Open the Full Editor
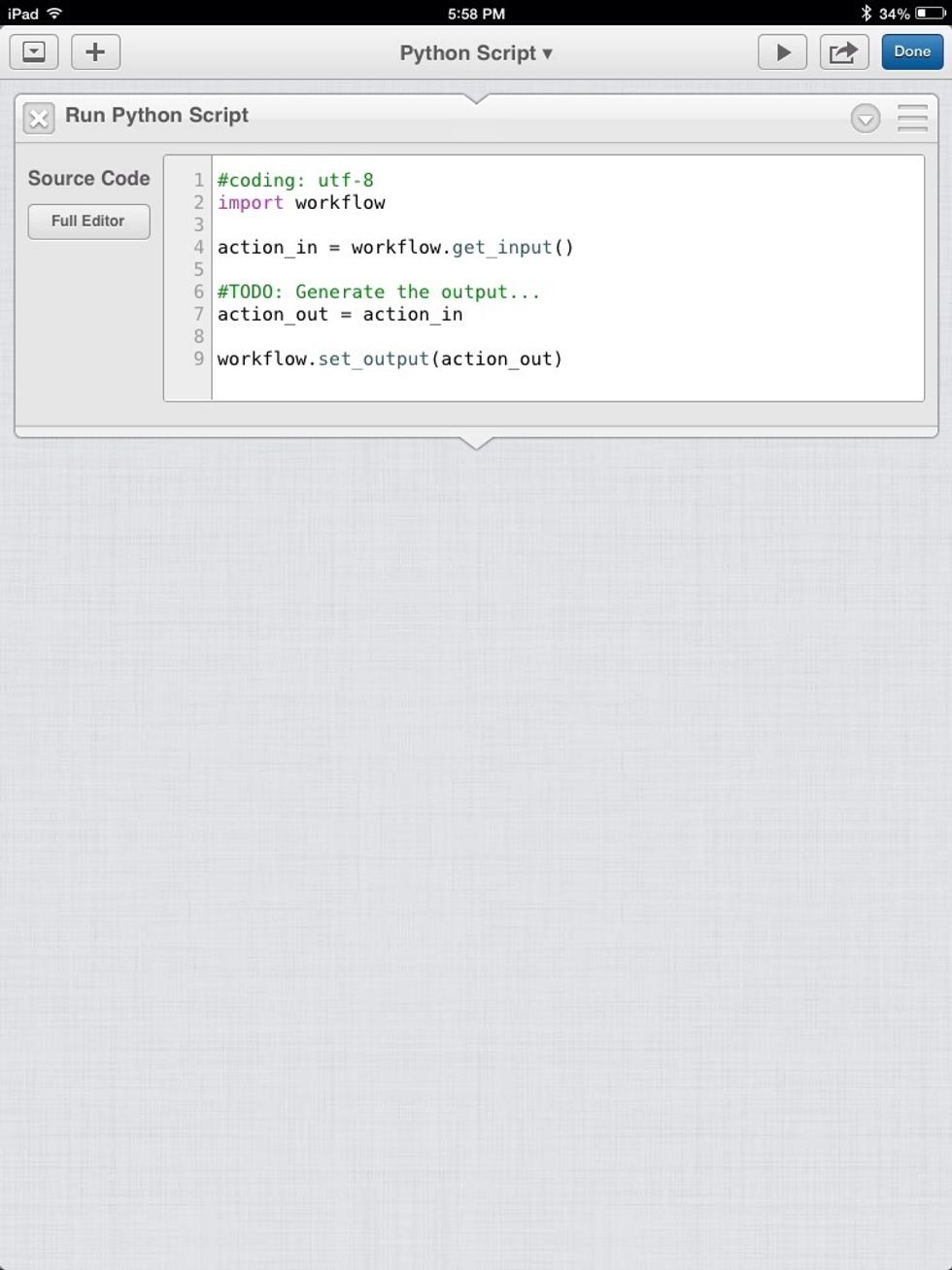952x1270 pixels. [88, 222]
